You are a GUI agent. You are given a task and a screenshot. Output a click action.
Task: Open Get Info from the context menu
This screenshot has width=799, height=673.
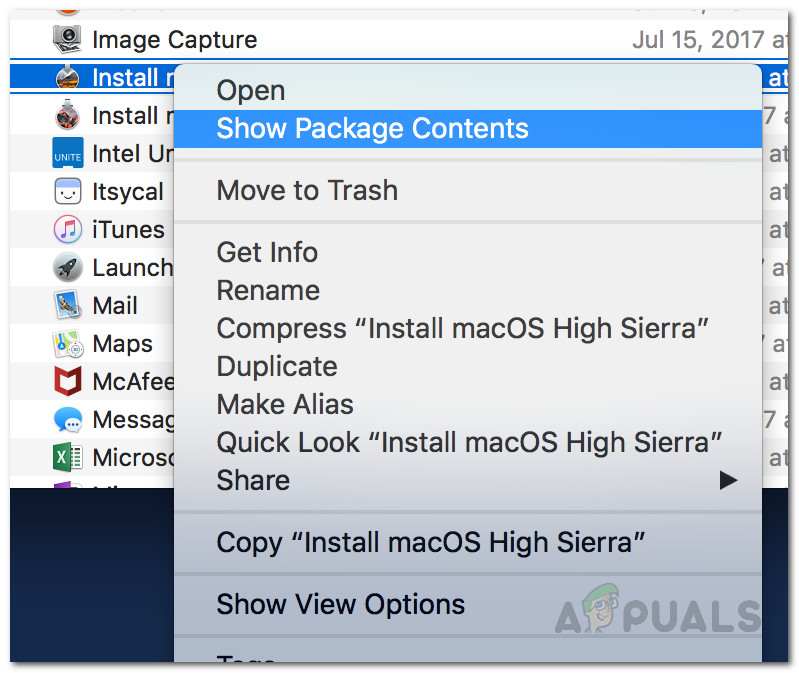[267, 253]
